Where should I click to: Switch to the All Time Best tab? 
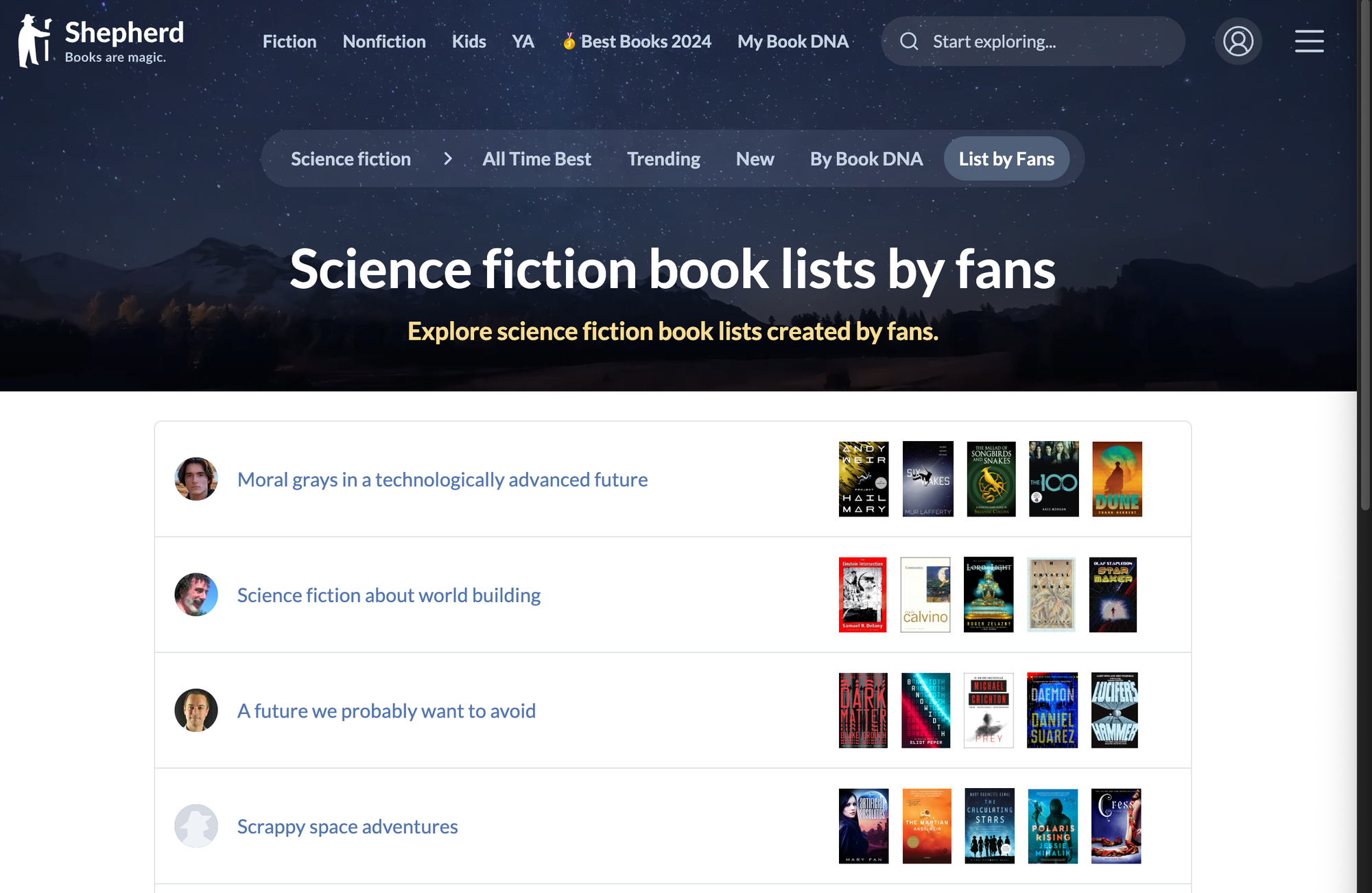[536, 159]
